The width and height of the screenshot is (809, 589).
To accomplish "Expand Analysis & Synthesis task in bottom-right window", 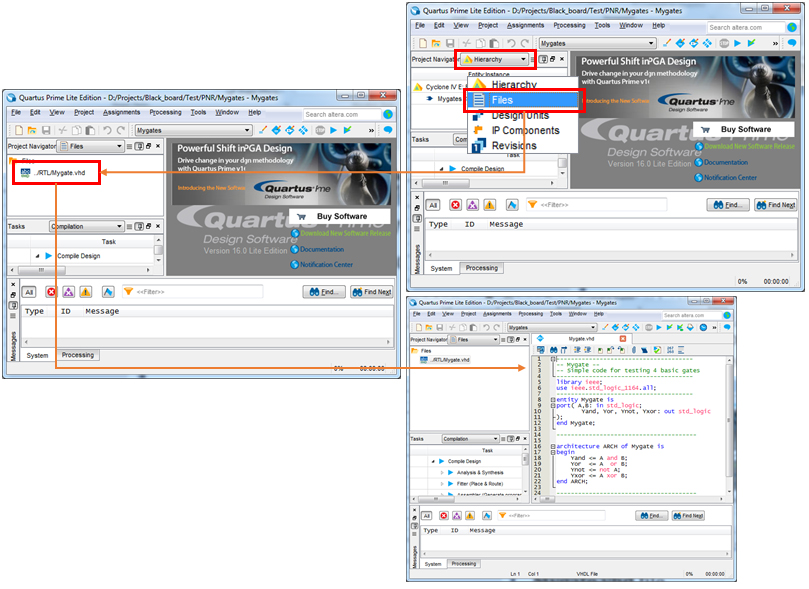I will [x=442, y=472].
